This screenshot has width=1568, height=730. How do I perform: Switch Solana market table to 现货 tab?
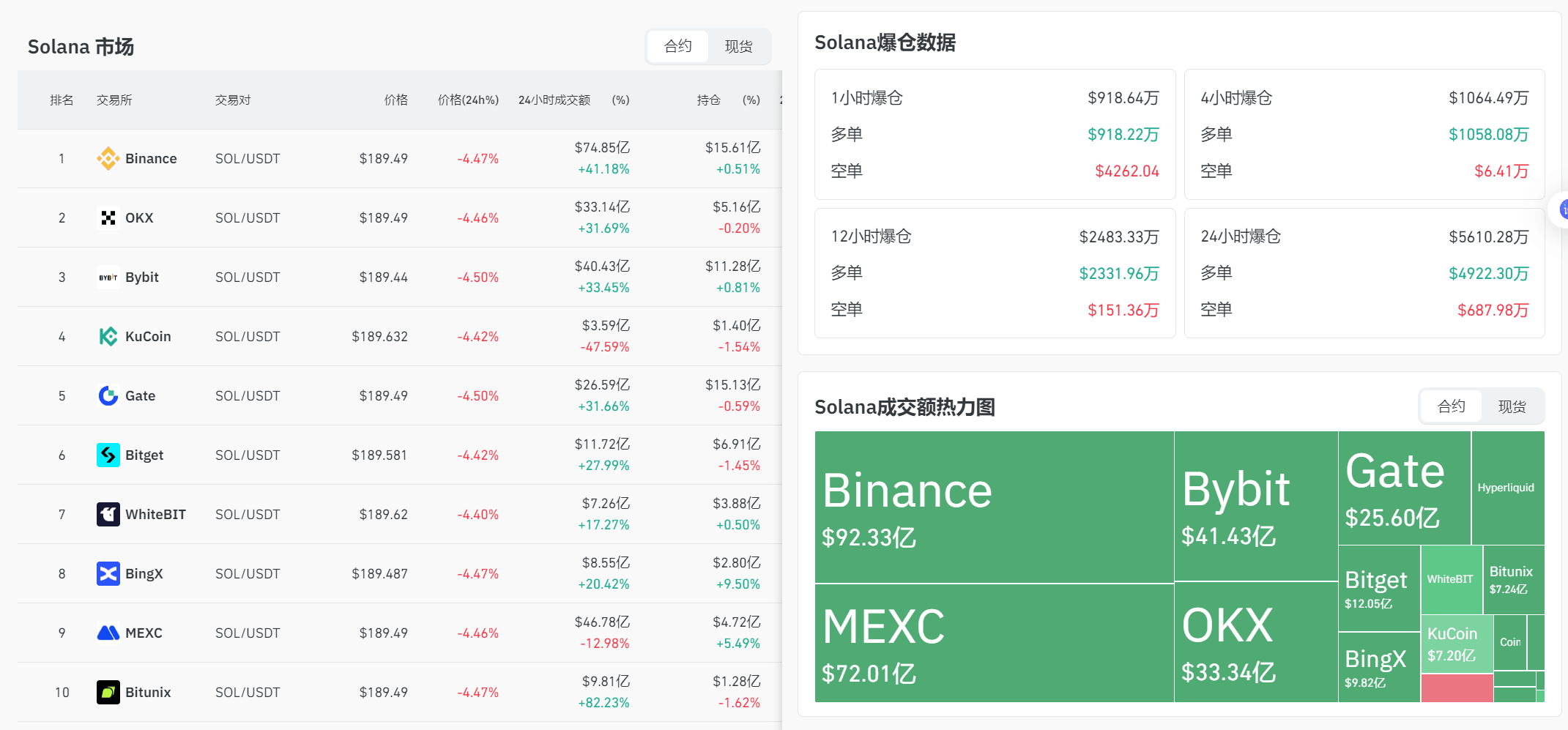(x=738, y=47)
